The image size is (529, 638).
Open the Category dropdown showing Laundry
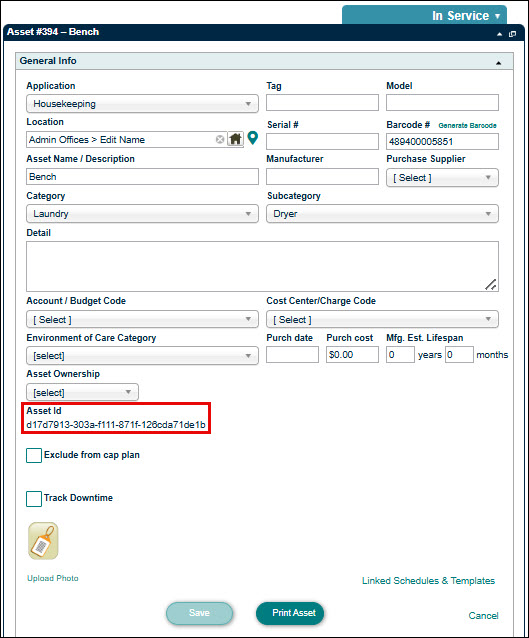point(142,214)
